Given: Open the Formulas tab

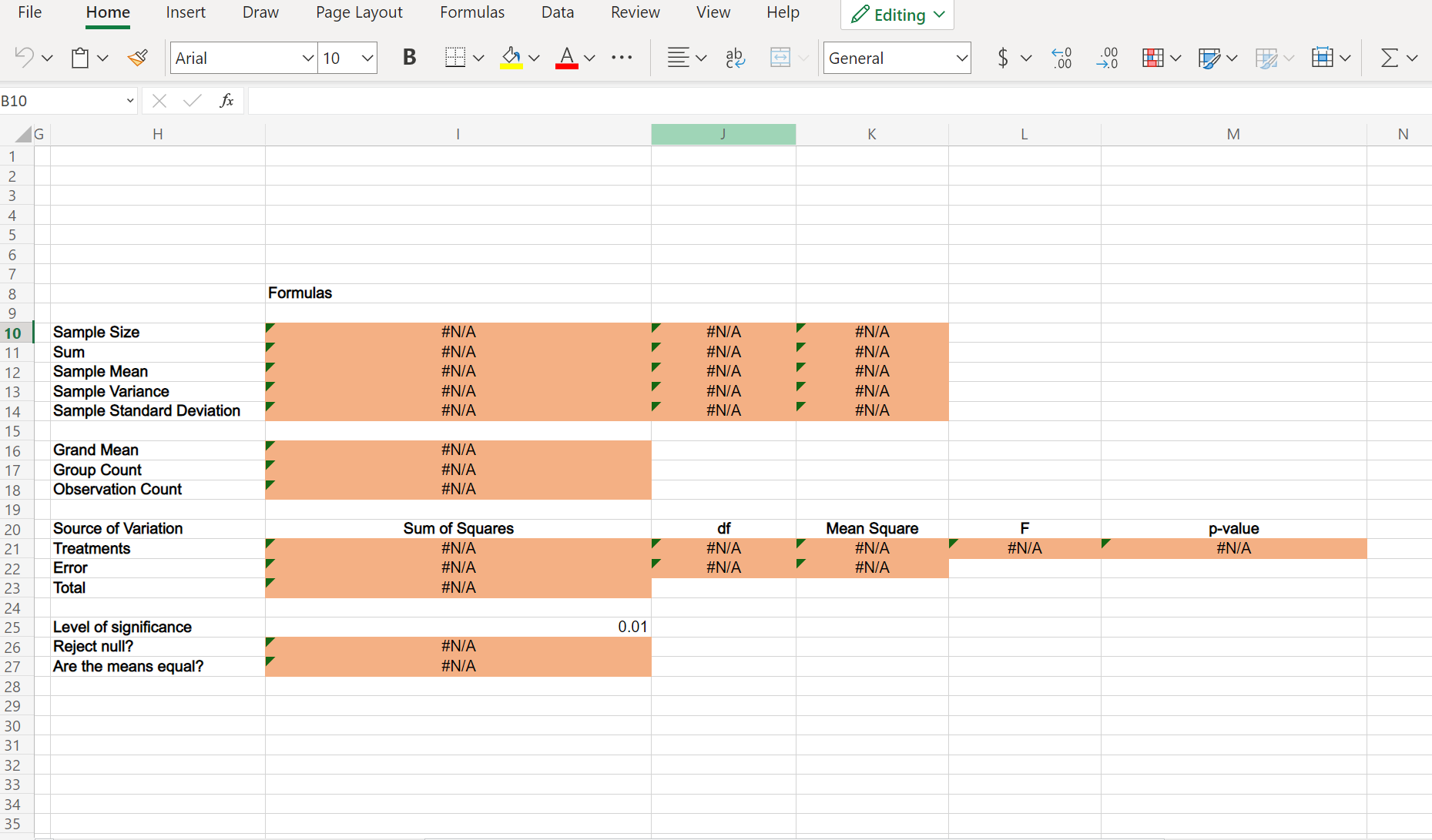Looking at the screenshot, I should pyautogui.click(x=472, y=12).
